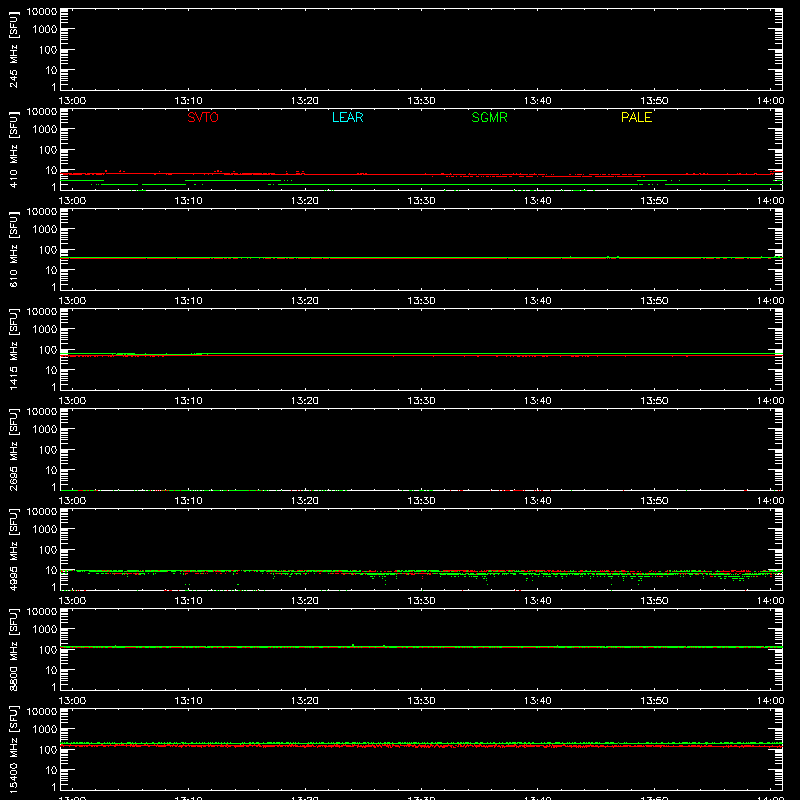This screenshot has width=800, height=800.
Task: Click the 10000 tick label on the 15400 MHz axis
Action: [42, 712]
